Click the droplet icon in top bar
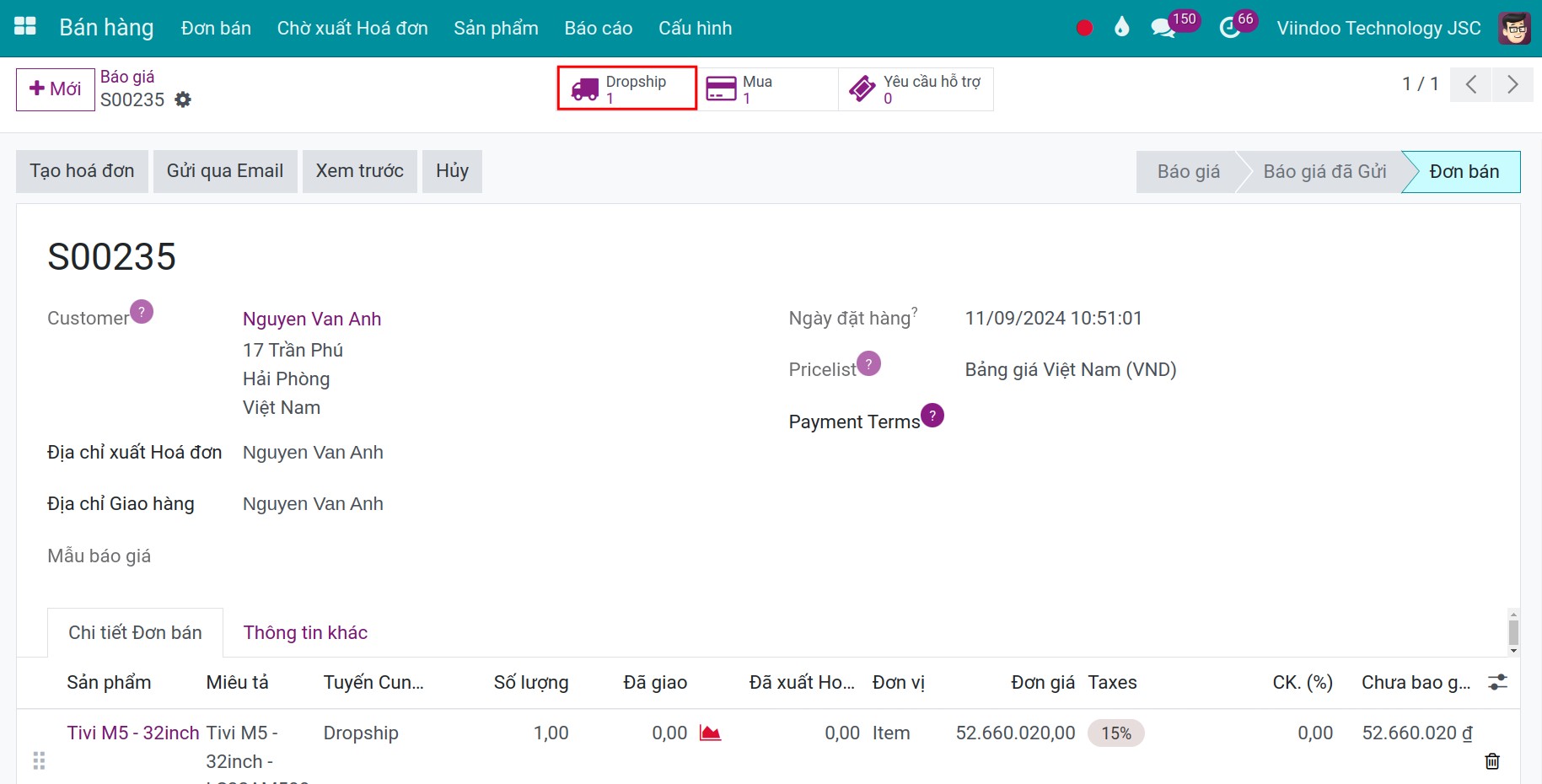Image resolution: width=1542 pixels, height=784 pixels. click(1121, 28)
